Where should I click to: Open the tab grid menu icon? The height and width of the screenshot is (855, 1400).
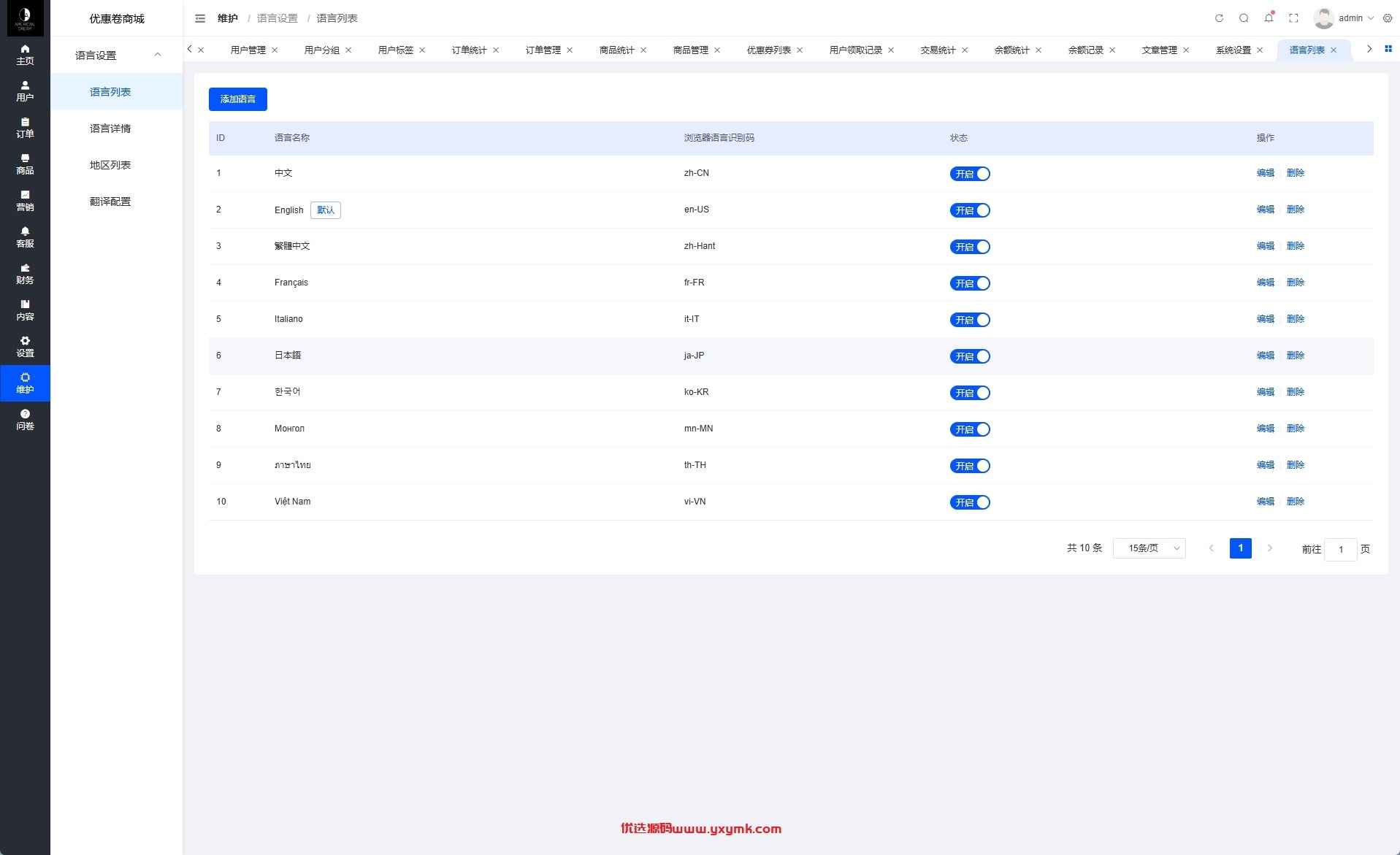click(1388, 49)
